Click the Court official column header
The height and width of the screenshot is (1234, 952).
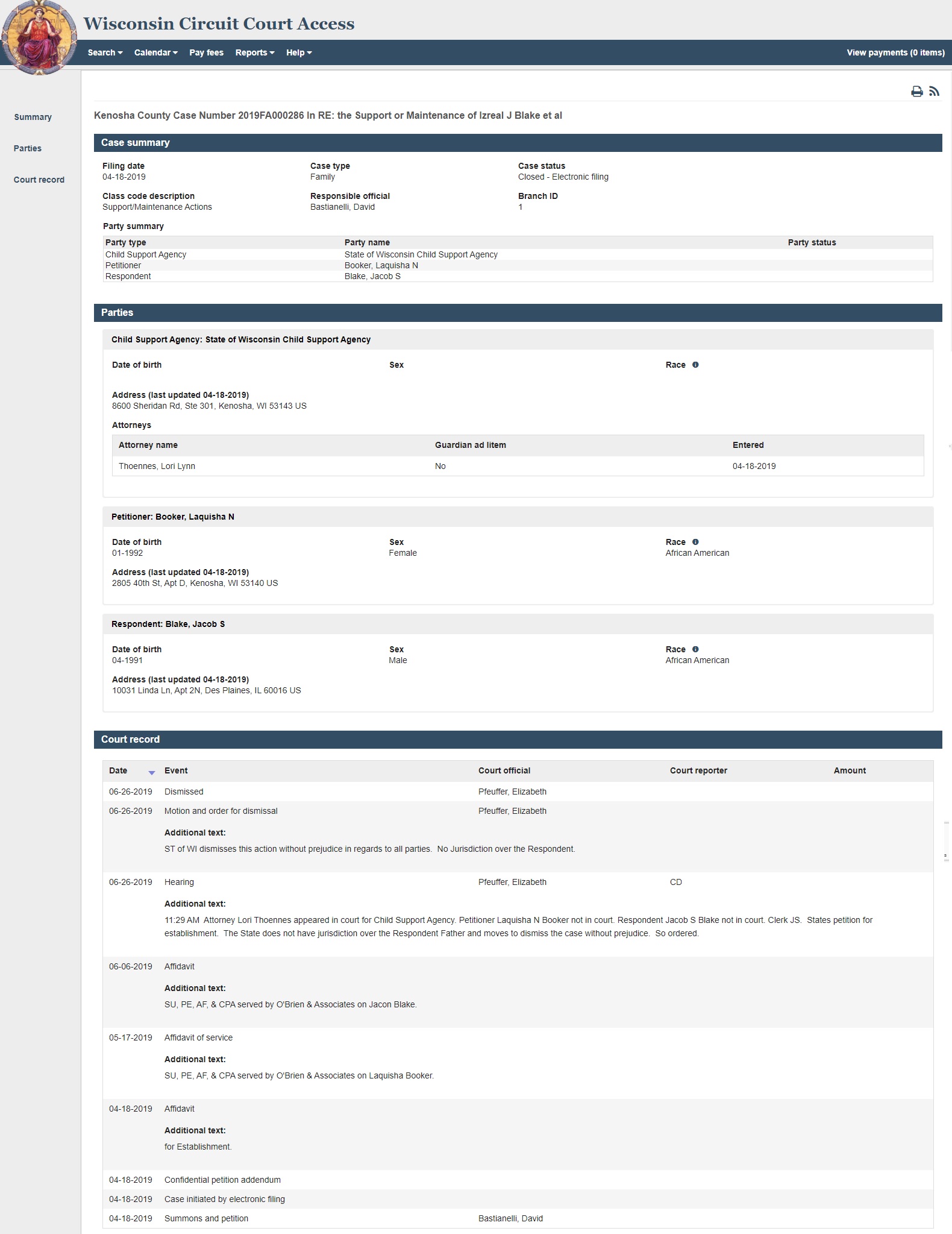[x=504, y=770]
